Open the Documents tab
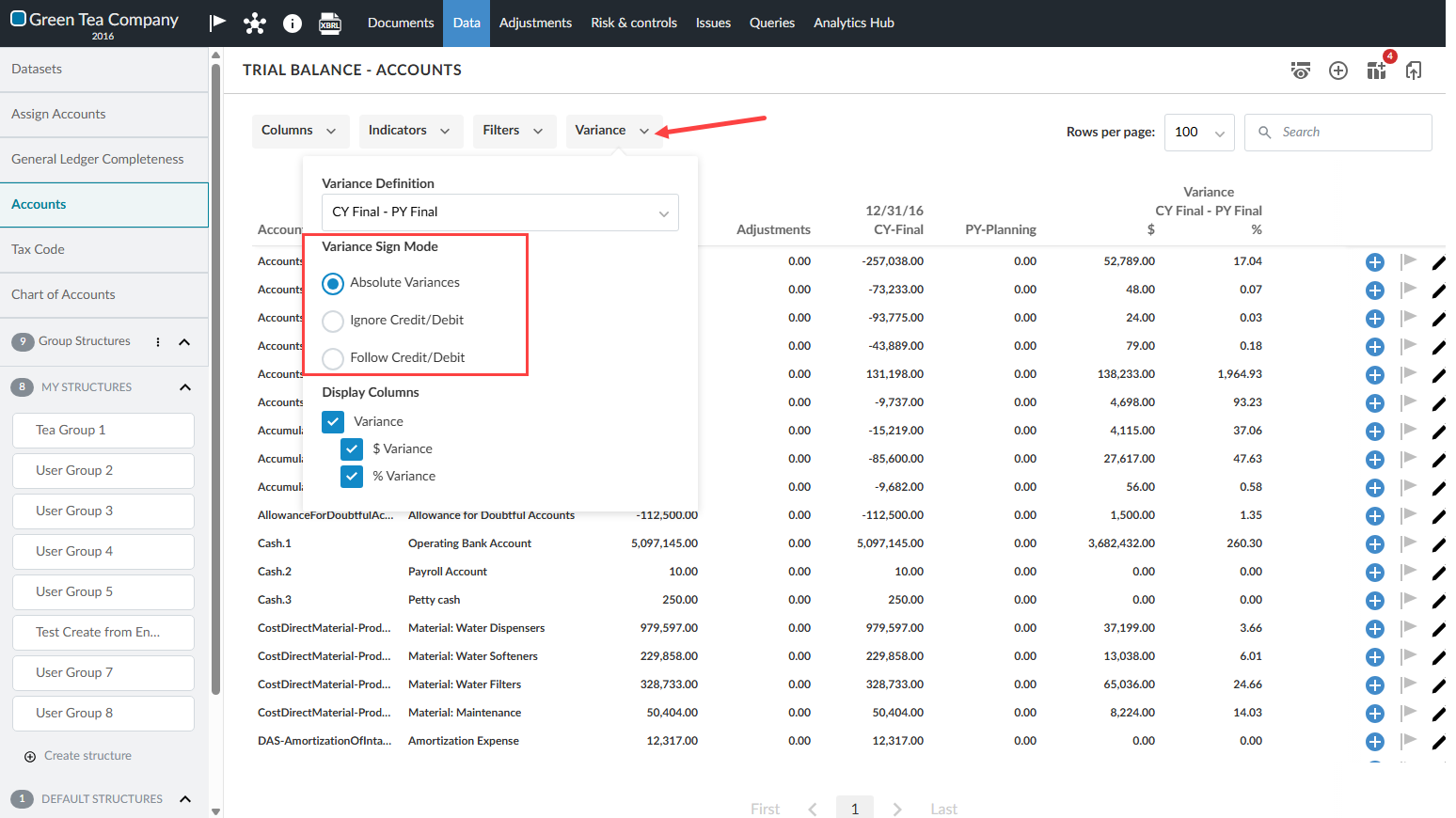The height and width of the screenshot is (818, 1456). click(401, 23)
